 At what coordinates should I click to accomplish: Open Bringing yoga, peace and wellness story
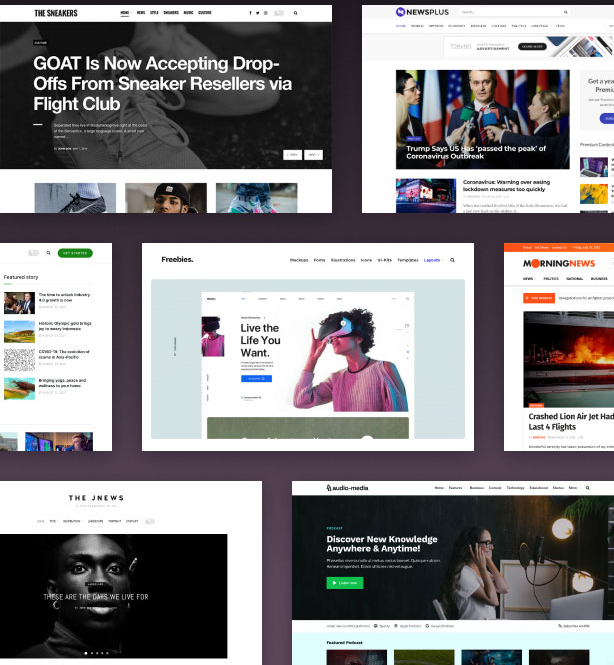[62, 383]
